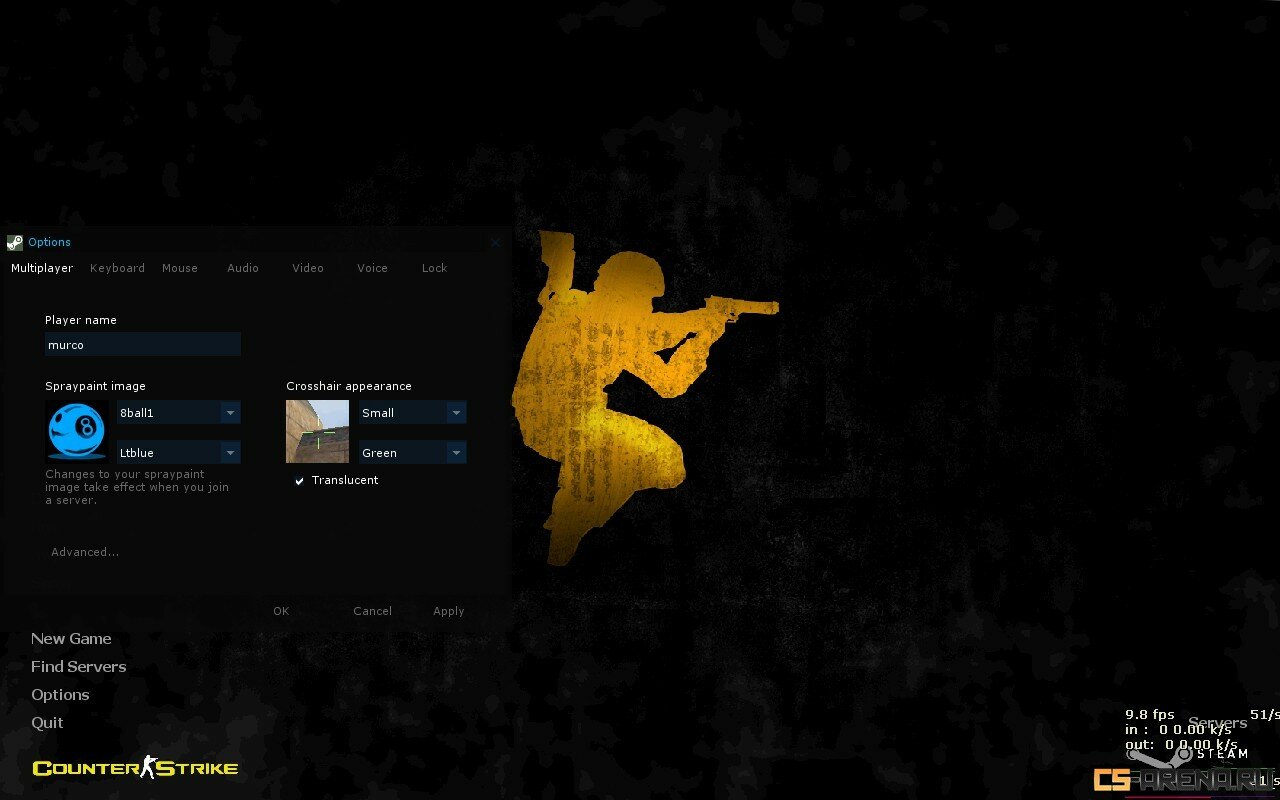Open the Audio tab
Image resolution: width=1280 pixels, height=800 pixels.
pyautogui.click(x=243, y=268)
